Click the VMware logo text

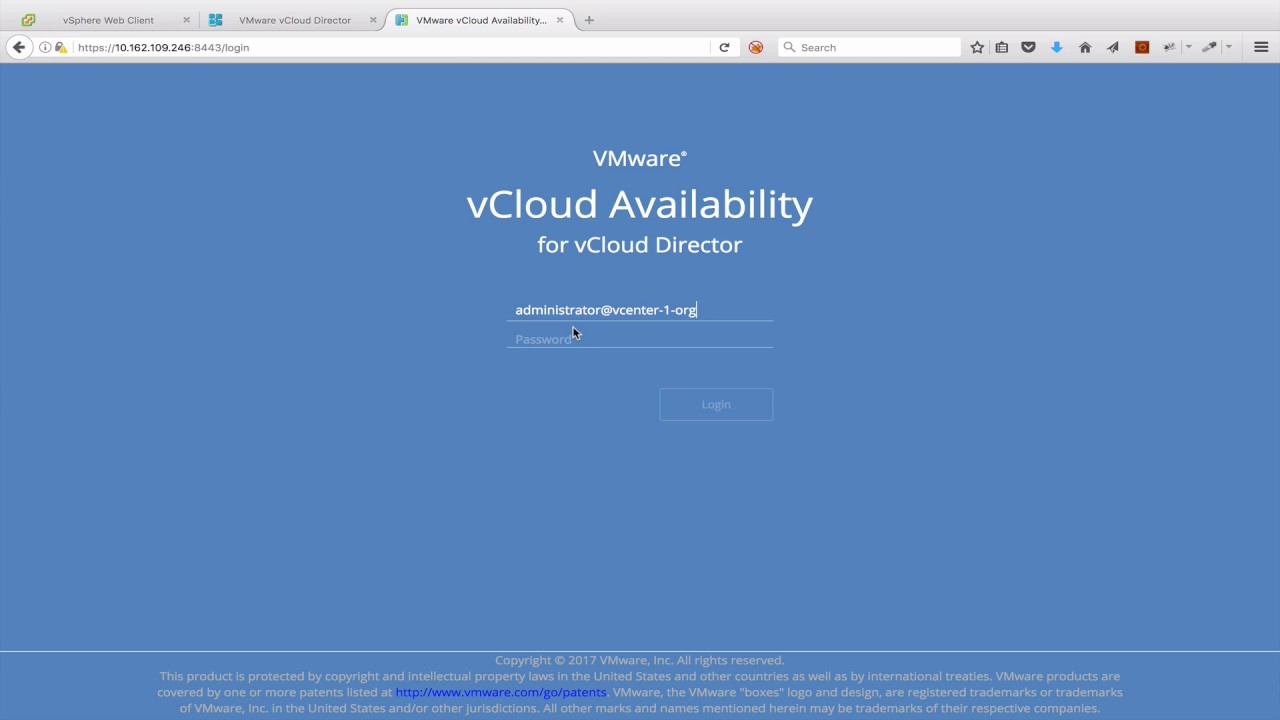pos(640,158)
